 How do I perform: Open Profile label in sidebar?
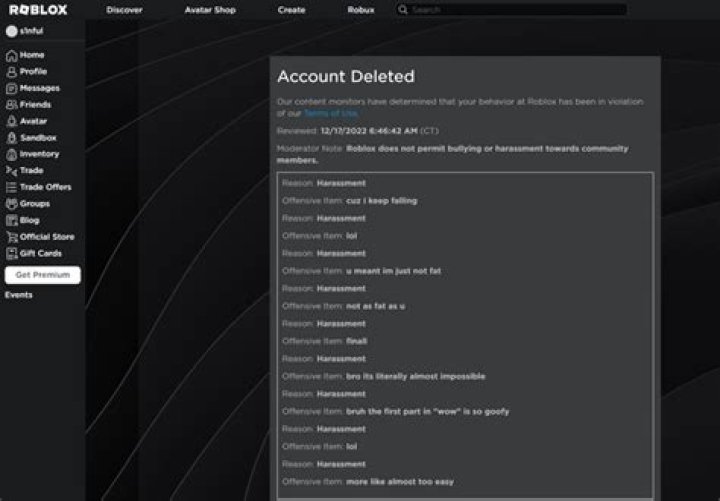(34, 72)
